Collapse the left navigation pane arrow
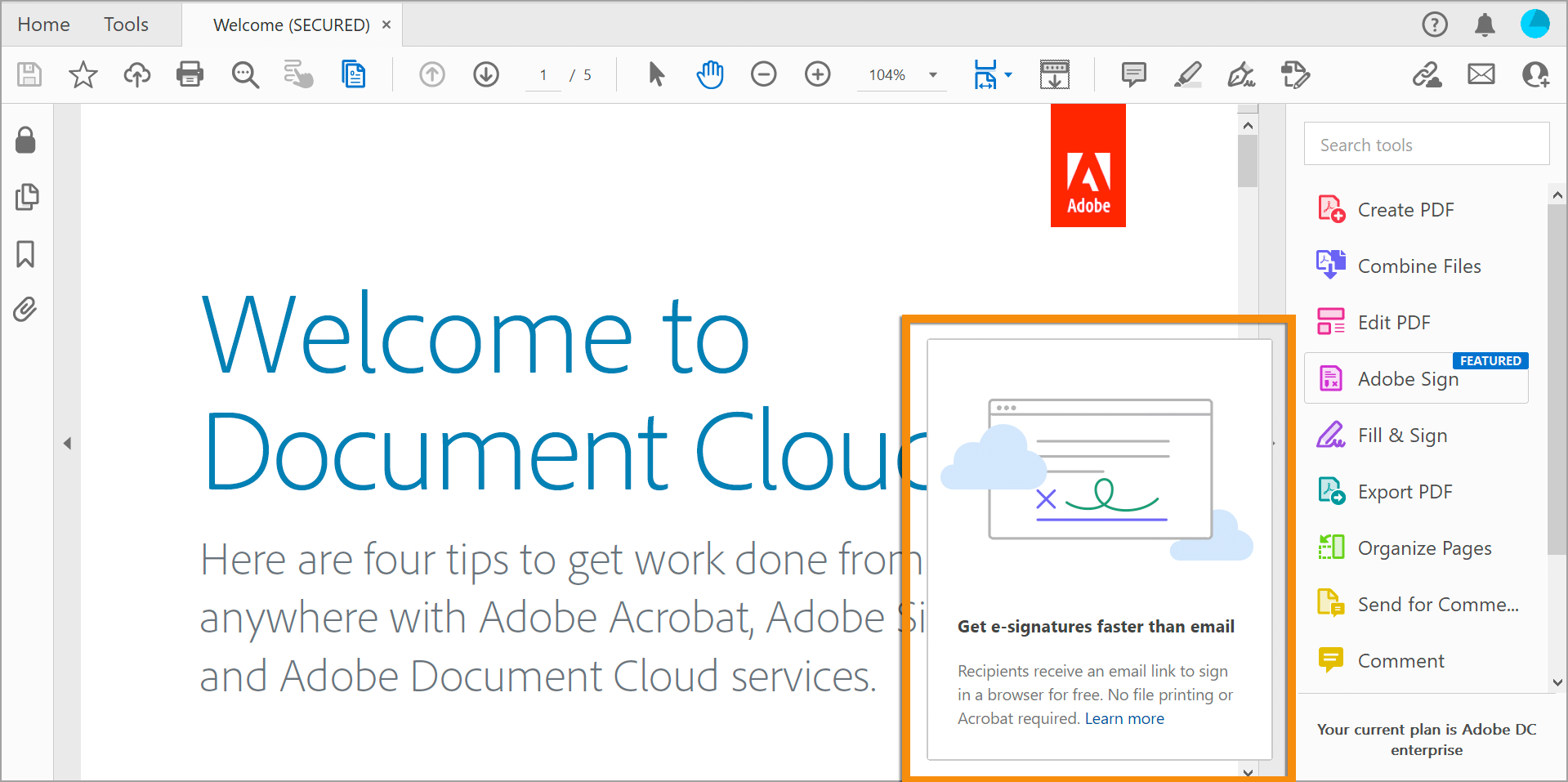This screenshot has height=782, width=1568. [67, 443]
